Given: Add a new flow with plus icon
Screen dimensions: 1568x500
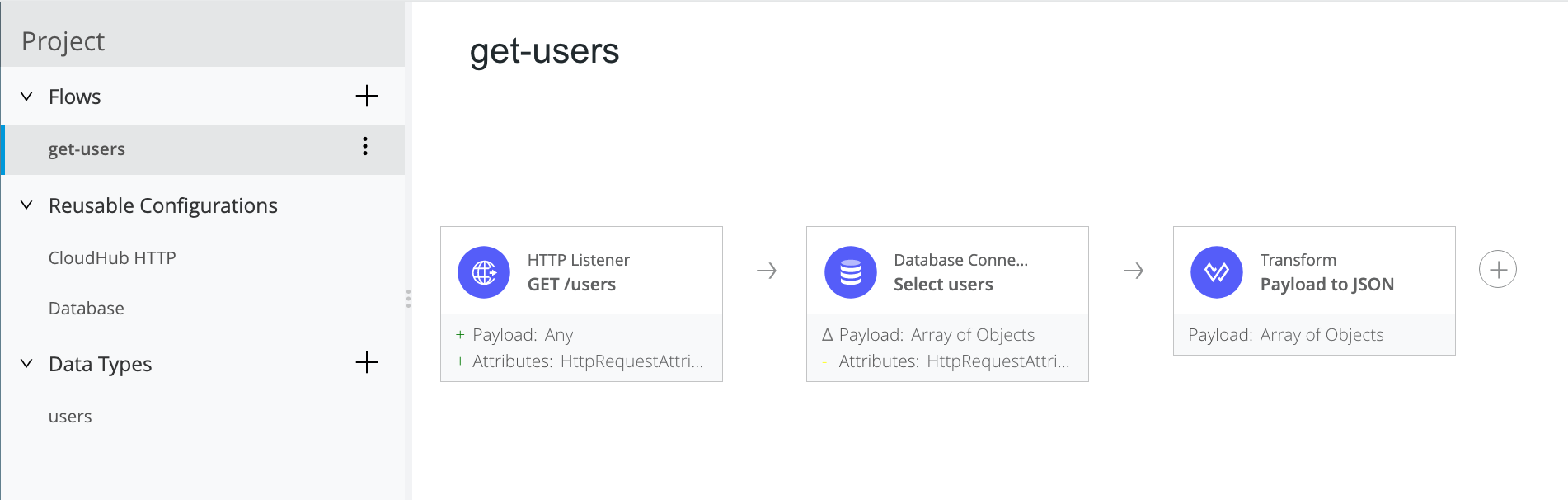Looking at the screenshot, I should pos(367,97).
